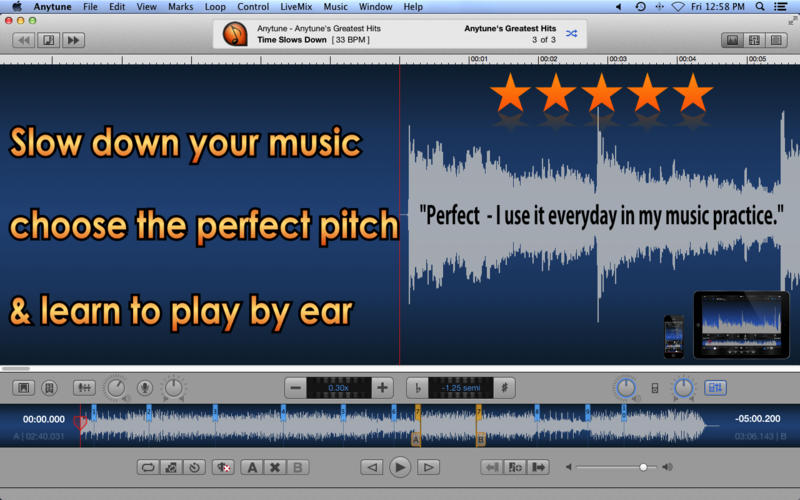Viewport: 800px width, 500px height.
Task: Click the small iPod device icon
Action: click(655, 388)
